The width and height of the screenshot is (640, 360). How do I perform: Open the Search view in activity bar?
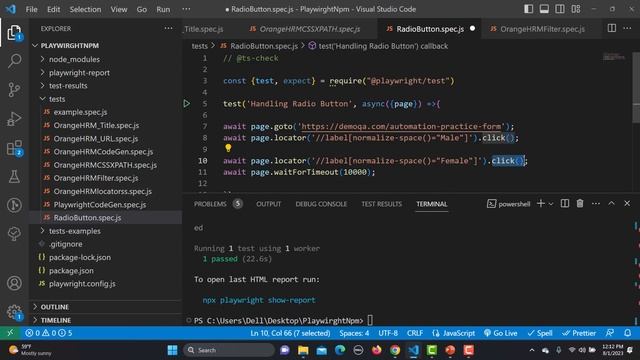[x=14, y=61]
